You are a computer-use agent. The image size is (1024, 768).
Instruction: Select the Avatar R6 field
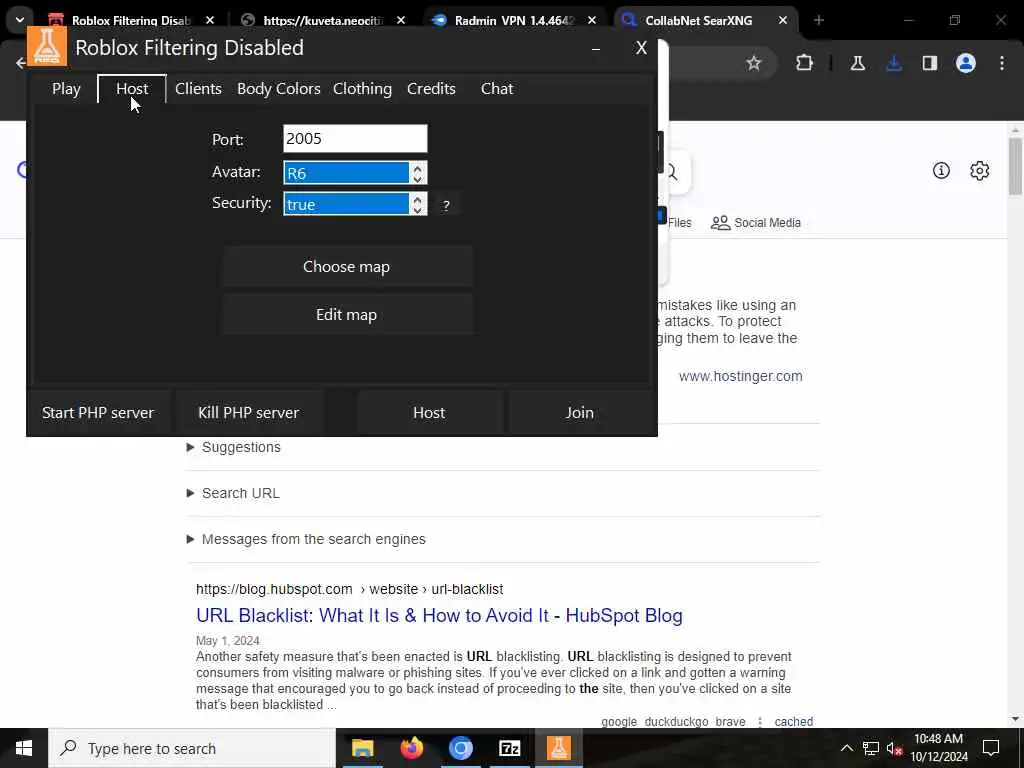tap(346, 173)
